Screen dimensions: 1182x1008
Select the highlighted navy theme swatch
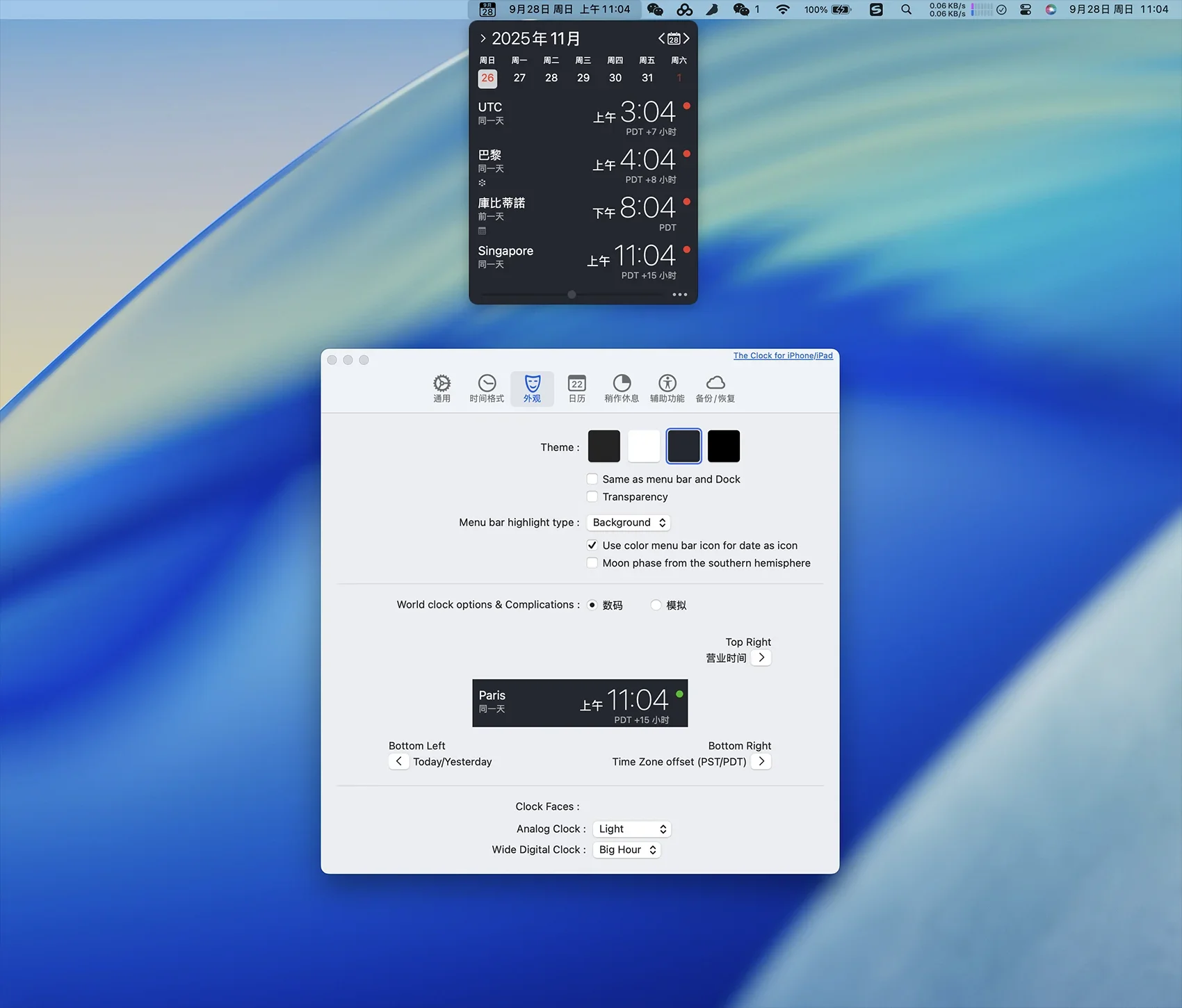[684, 446]
